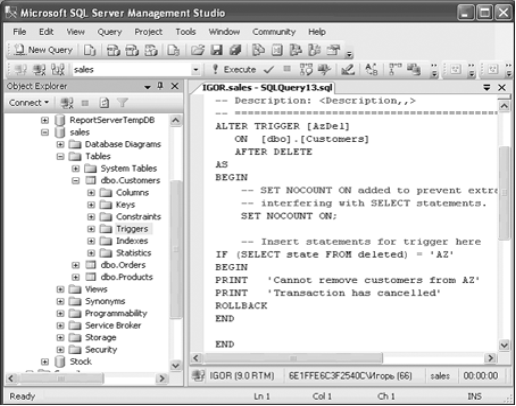Click the ROLLBACK line in the query

point(241,306)
